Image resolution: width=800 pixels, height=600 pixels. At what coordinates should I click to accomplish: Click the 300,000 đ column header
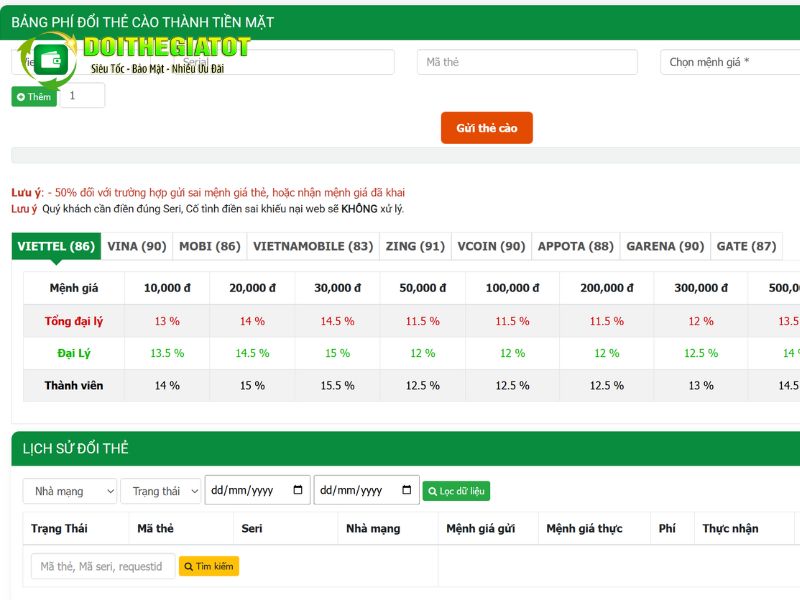pyautogui.click(x=701, y=288)
